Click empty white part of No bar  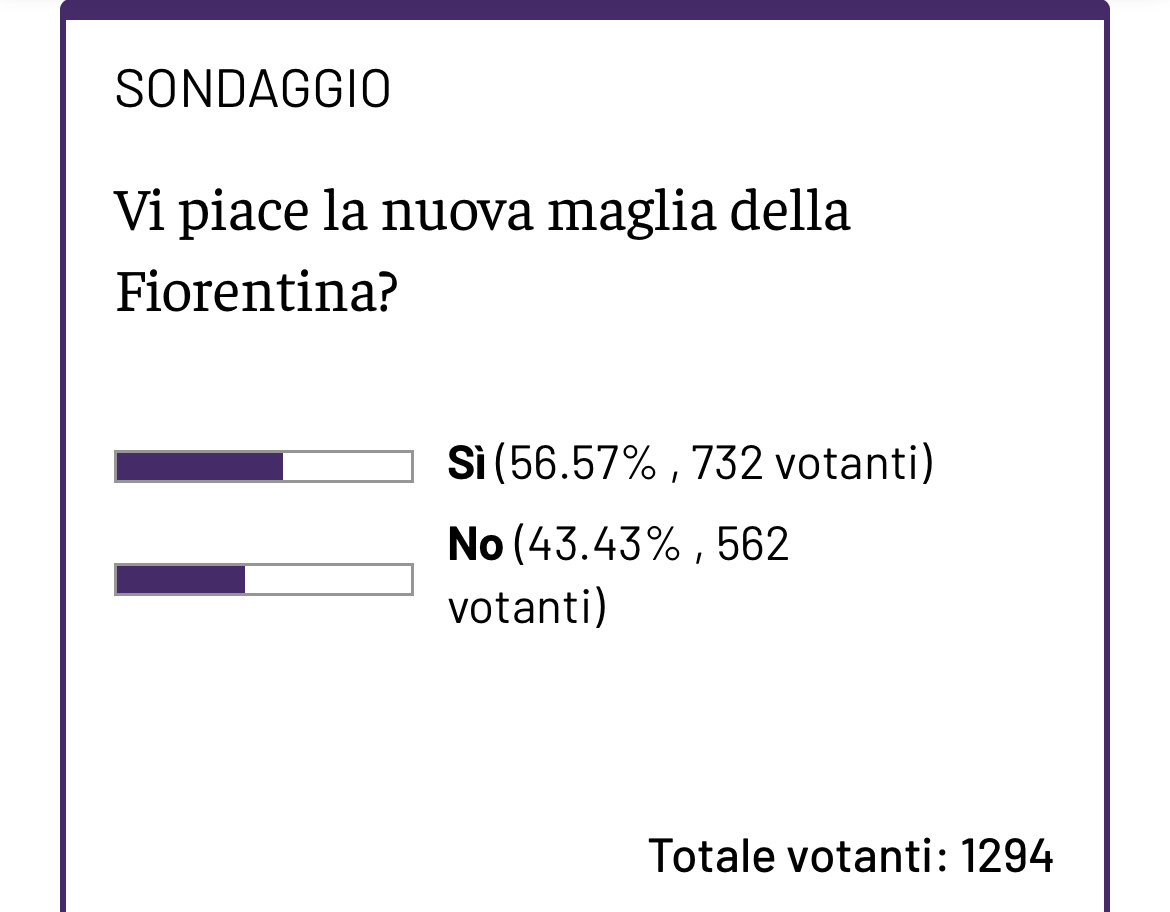tap(328, 579)
